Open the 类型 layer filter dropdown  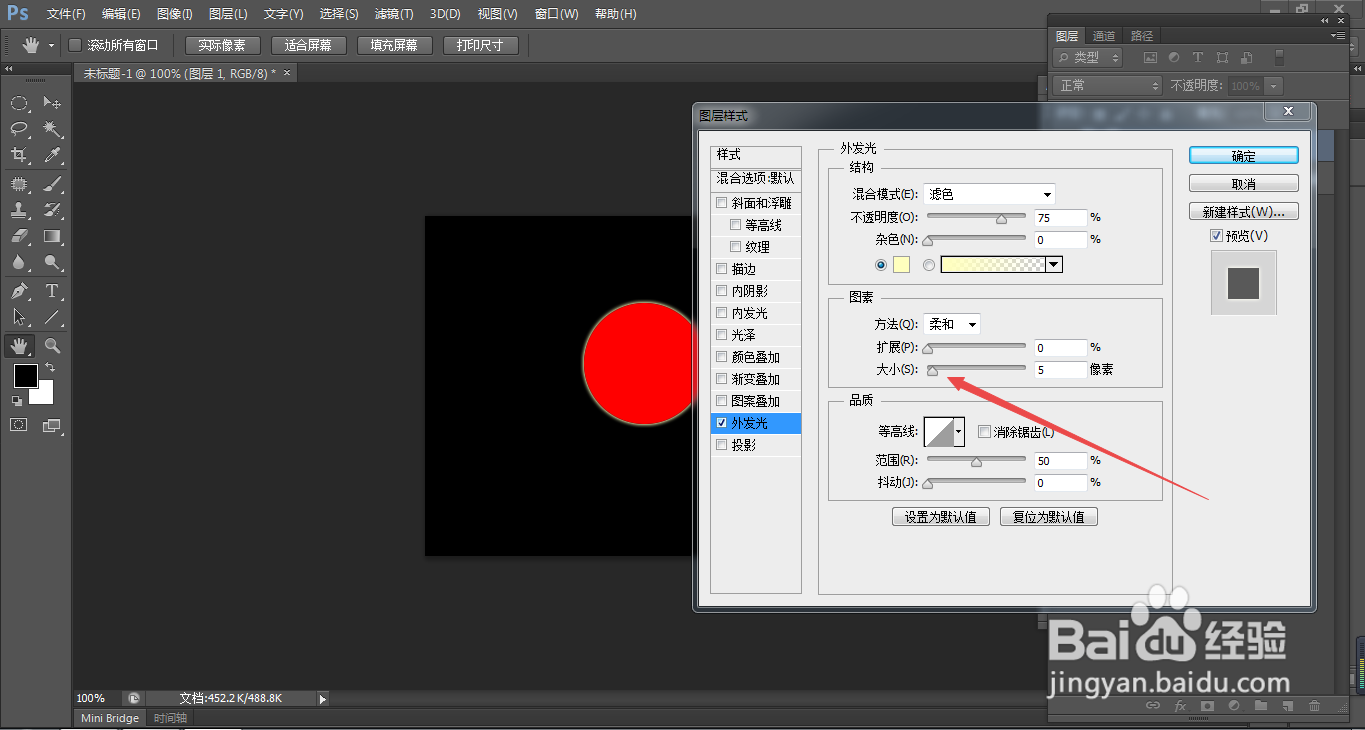(x=1089, y=58)
